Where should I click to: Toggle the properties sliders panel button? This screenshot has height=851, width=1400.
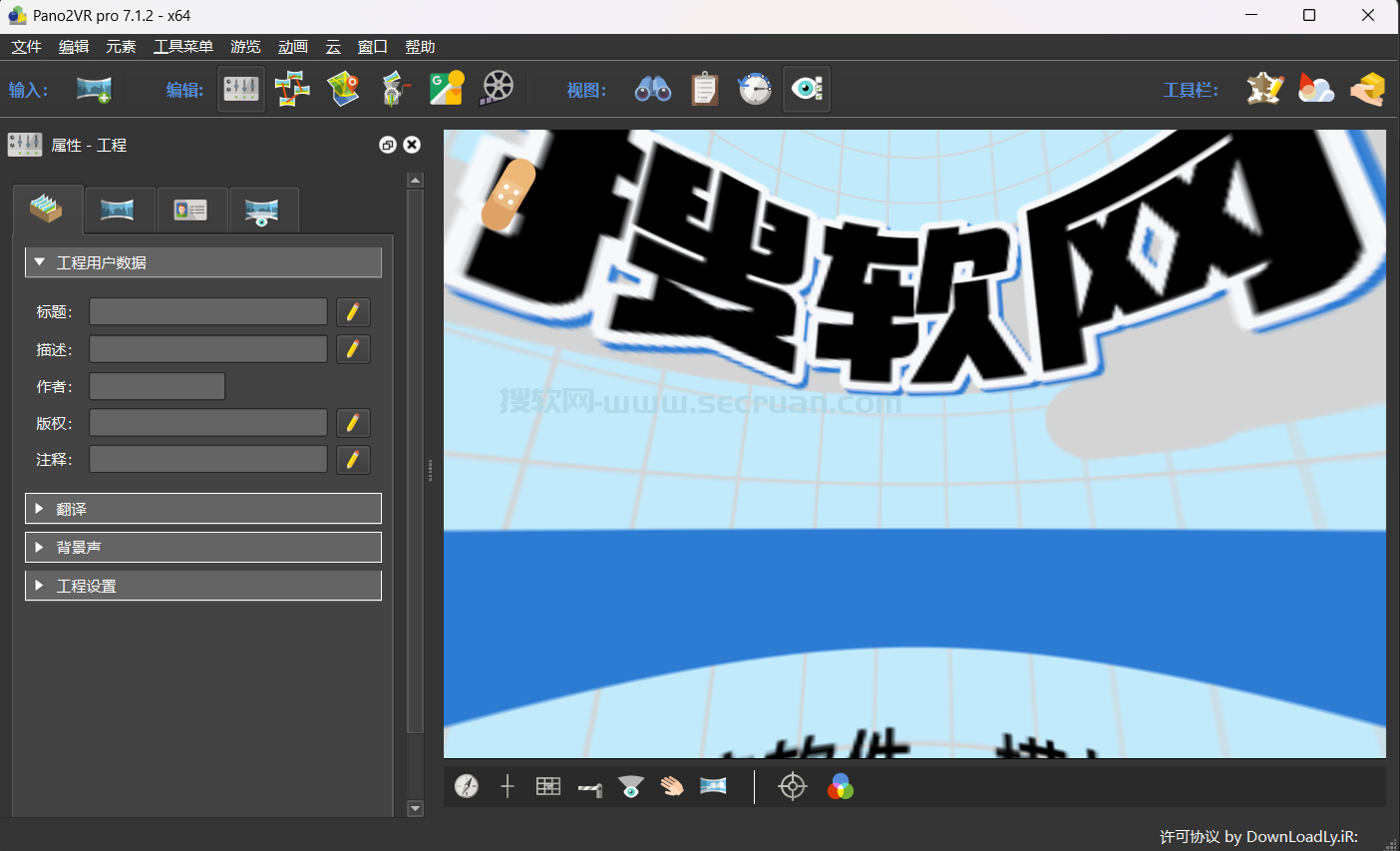tap(241, 90)
